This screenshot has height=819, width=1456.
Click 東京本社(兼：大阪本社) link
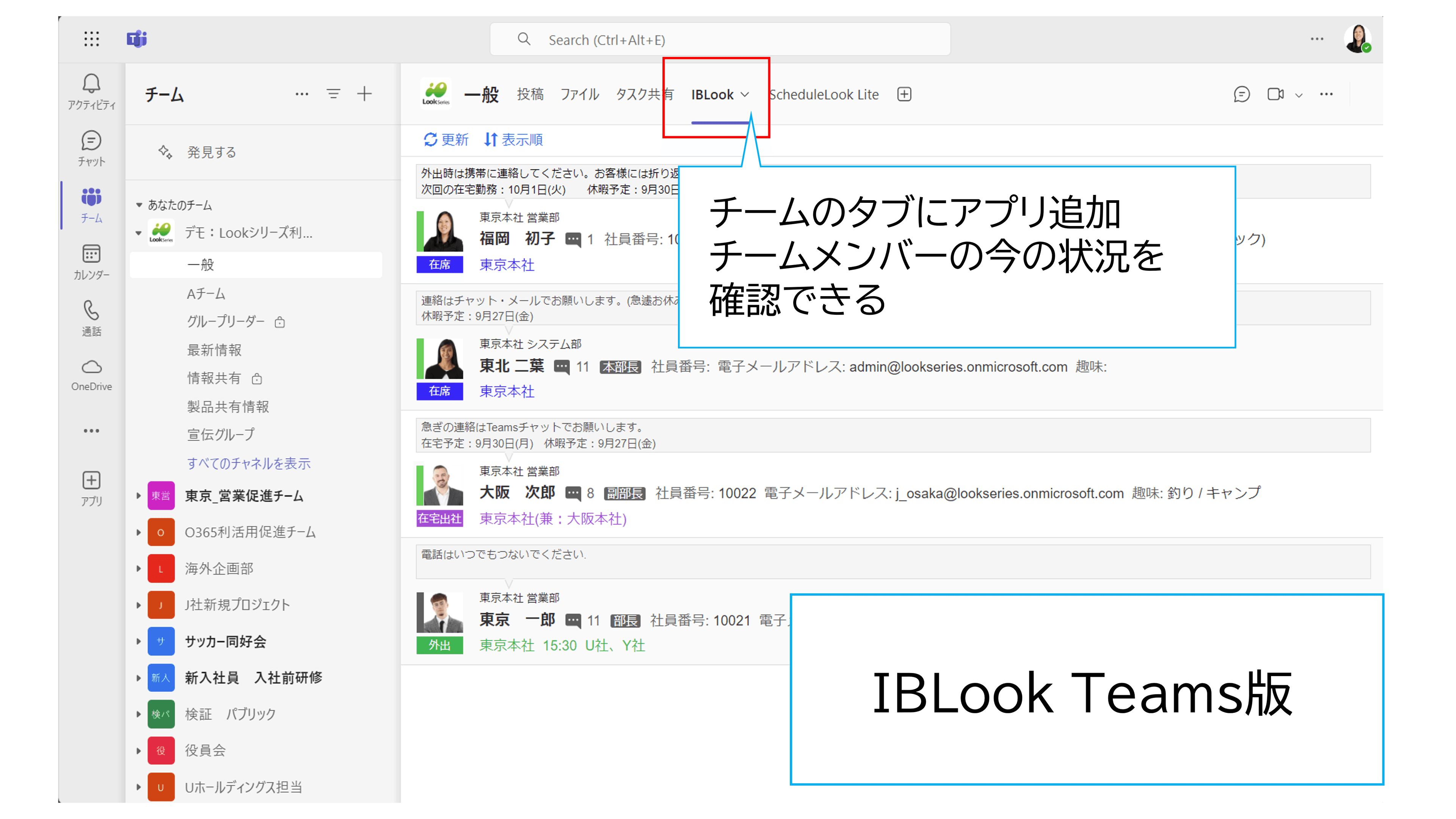pyautogui.click(x=553, y=519)
